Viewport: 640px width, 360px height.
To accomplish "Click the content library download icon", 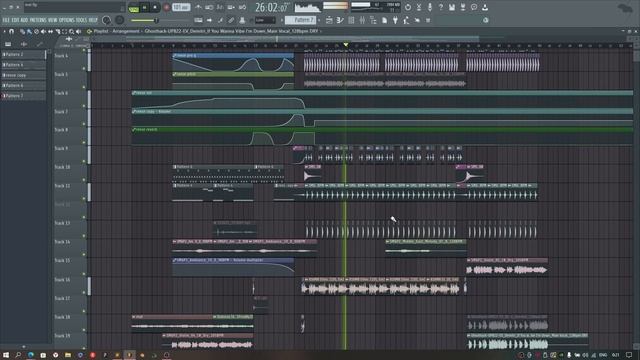I will 485,7.
